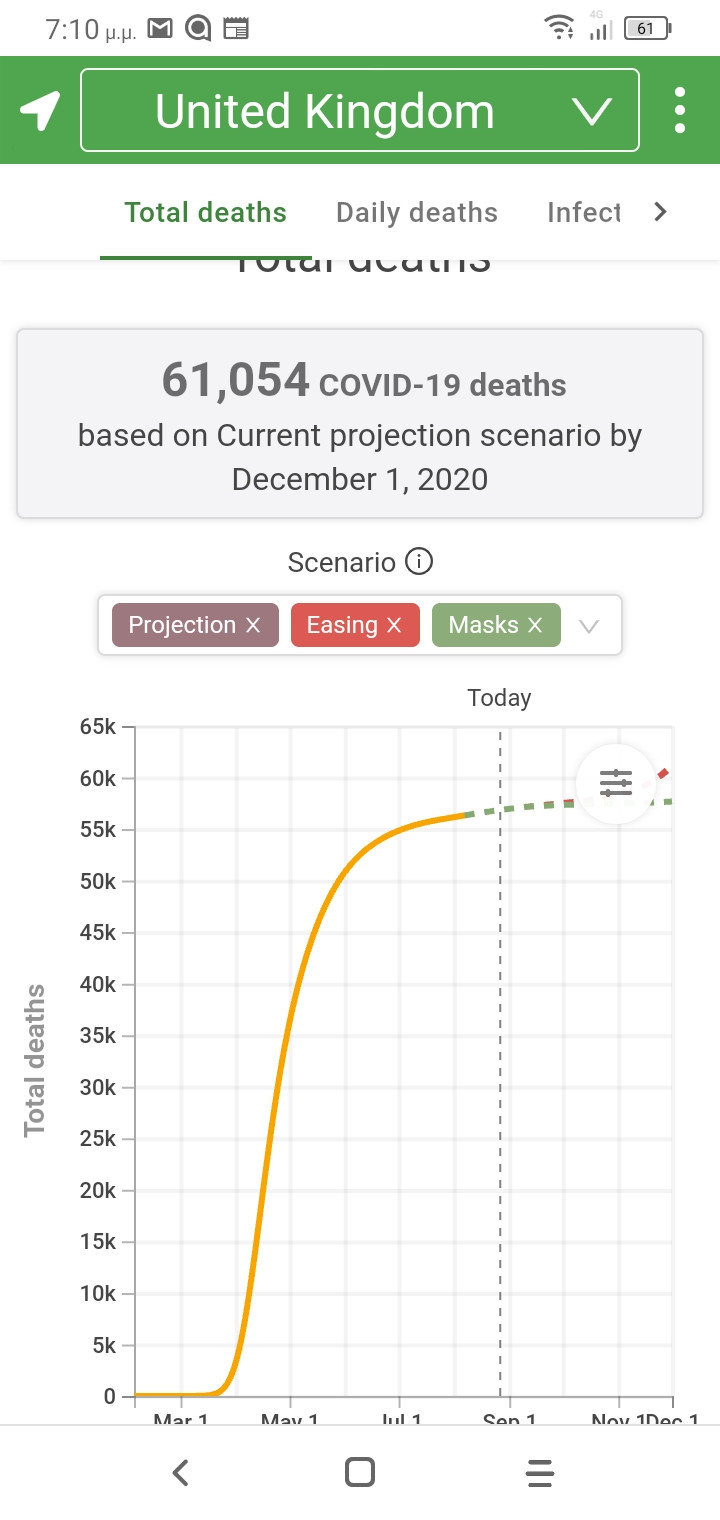Click the orange total deaths curve
The image size is (720, 1520).
coord(290,1000)
